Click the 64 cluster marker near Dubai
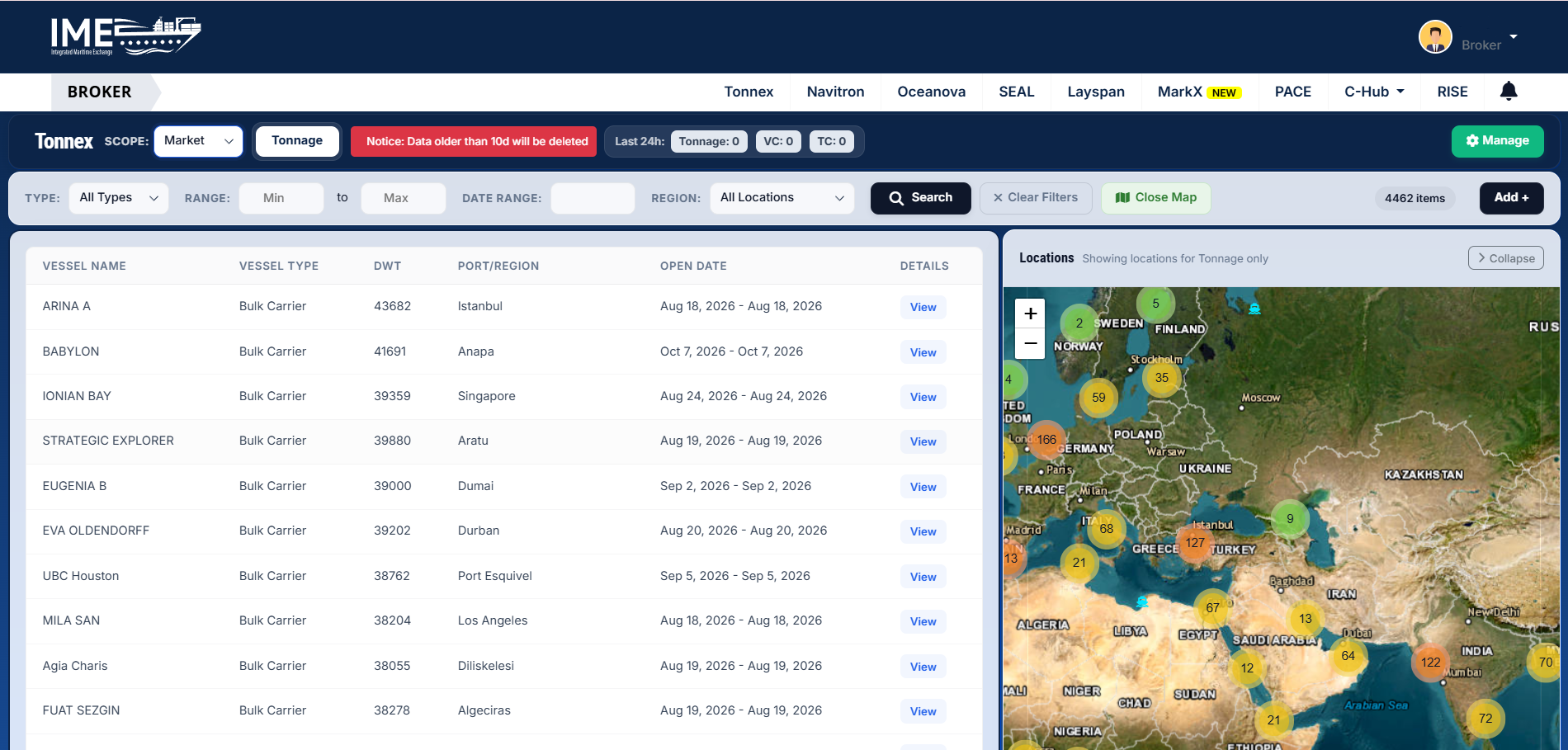Viewport: 1568px width, 750px height. (1348, 656)
